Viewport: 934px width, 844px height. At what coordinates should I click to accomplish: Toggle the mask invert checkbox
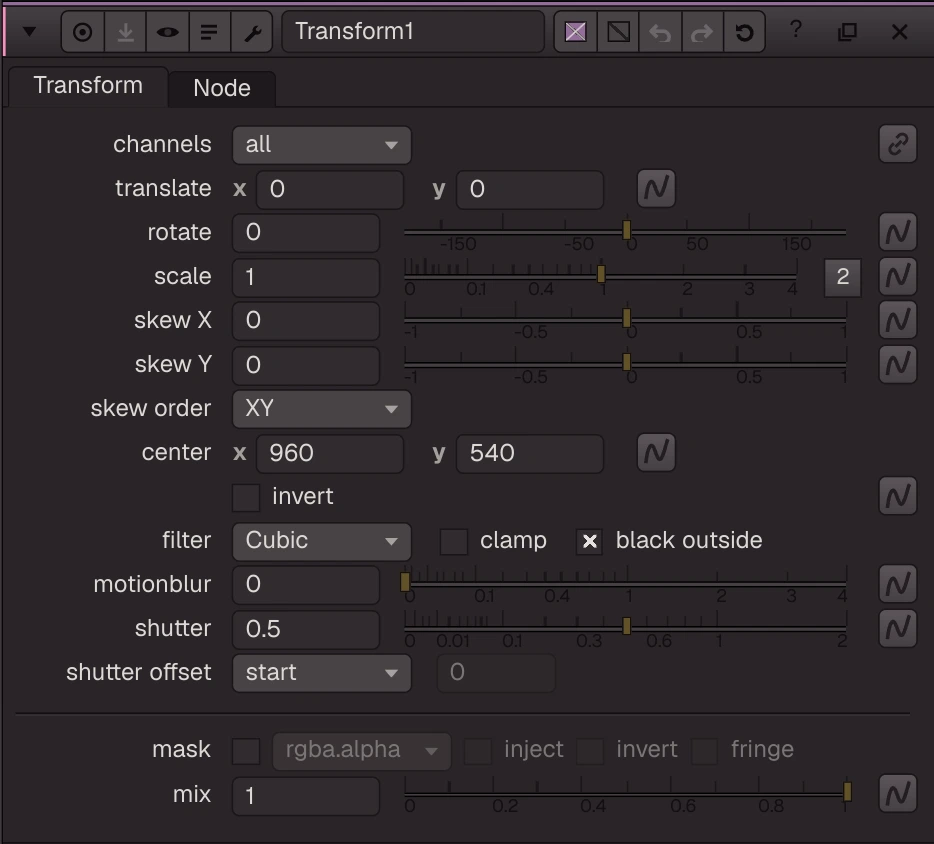(x=590, y=751)
